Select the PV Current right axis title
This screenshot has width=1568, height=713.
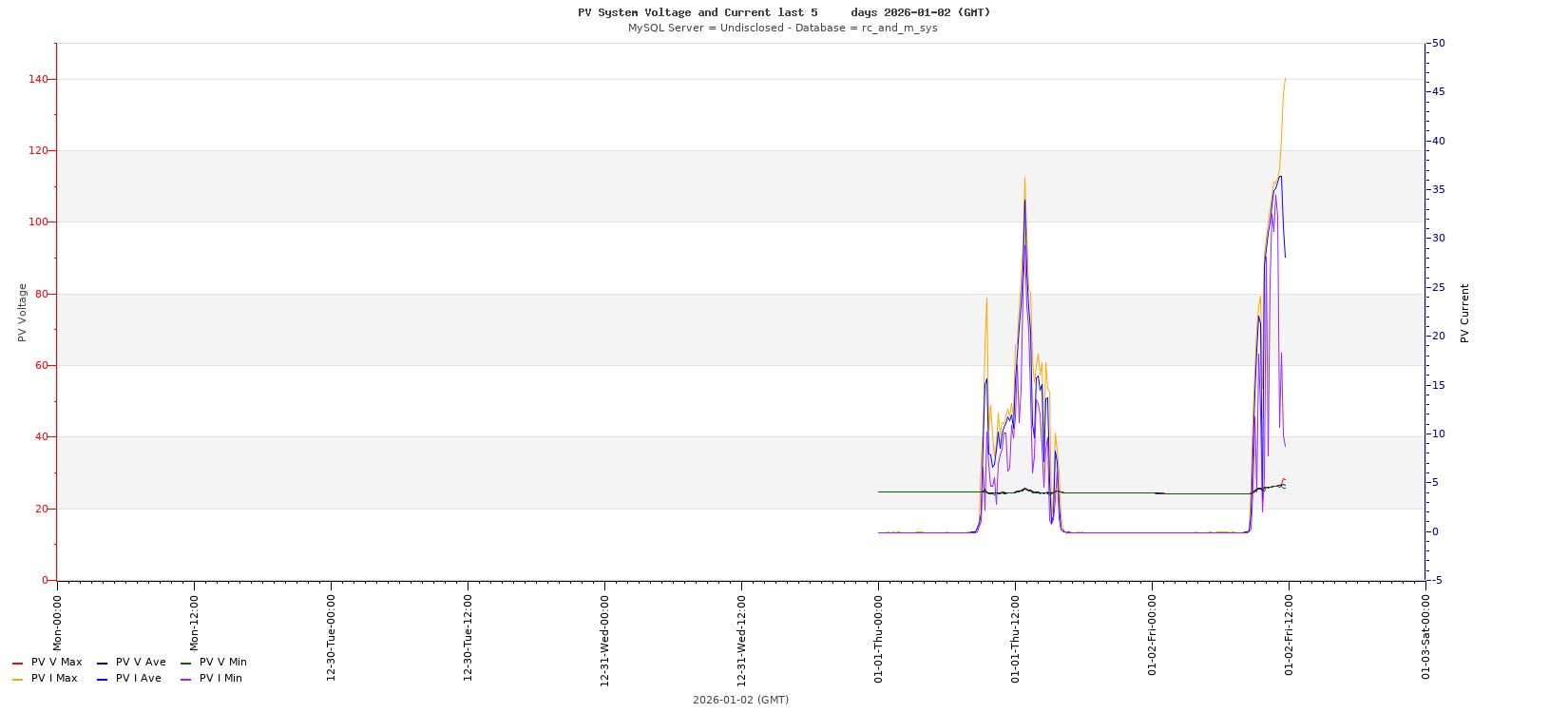point(1464,313)
